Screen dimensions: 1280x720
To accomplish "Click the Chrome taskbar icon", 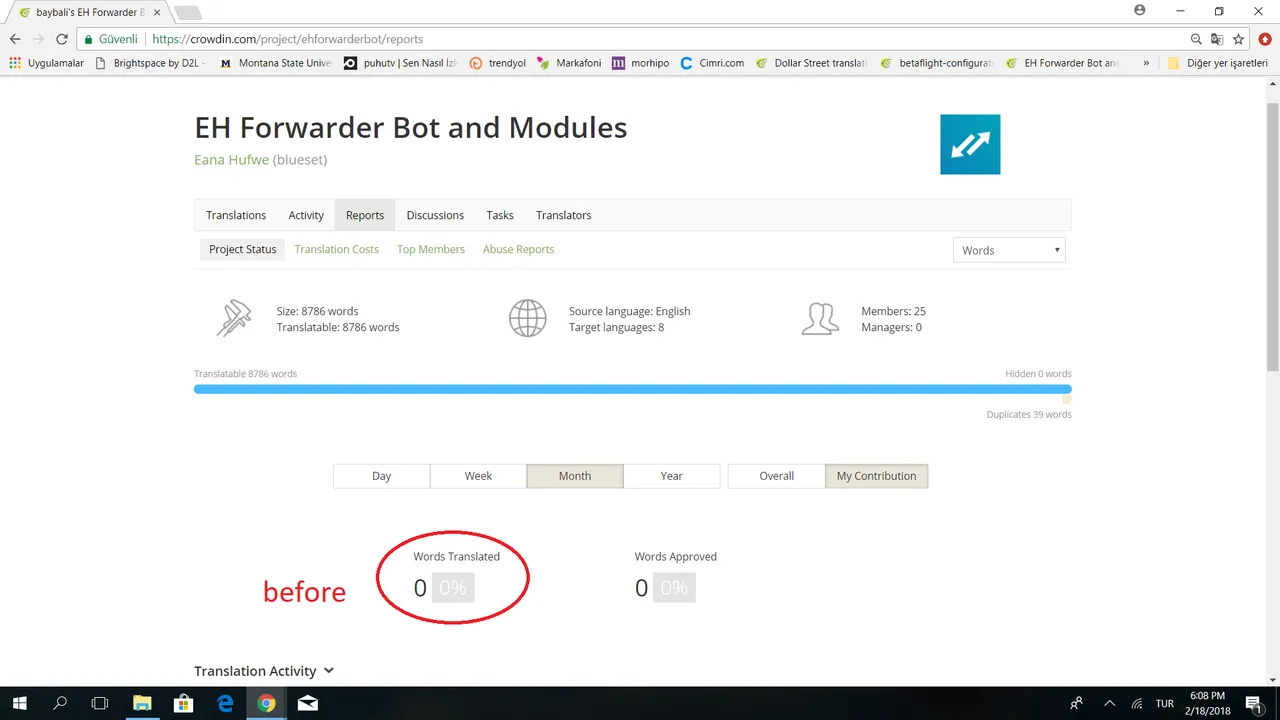I will (266, 703).
